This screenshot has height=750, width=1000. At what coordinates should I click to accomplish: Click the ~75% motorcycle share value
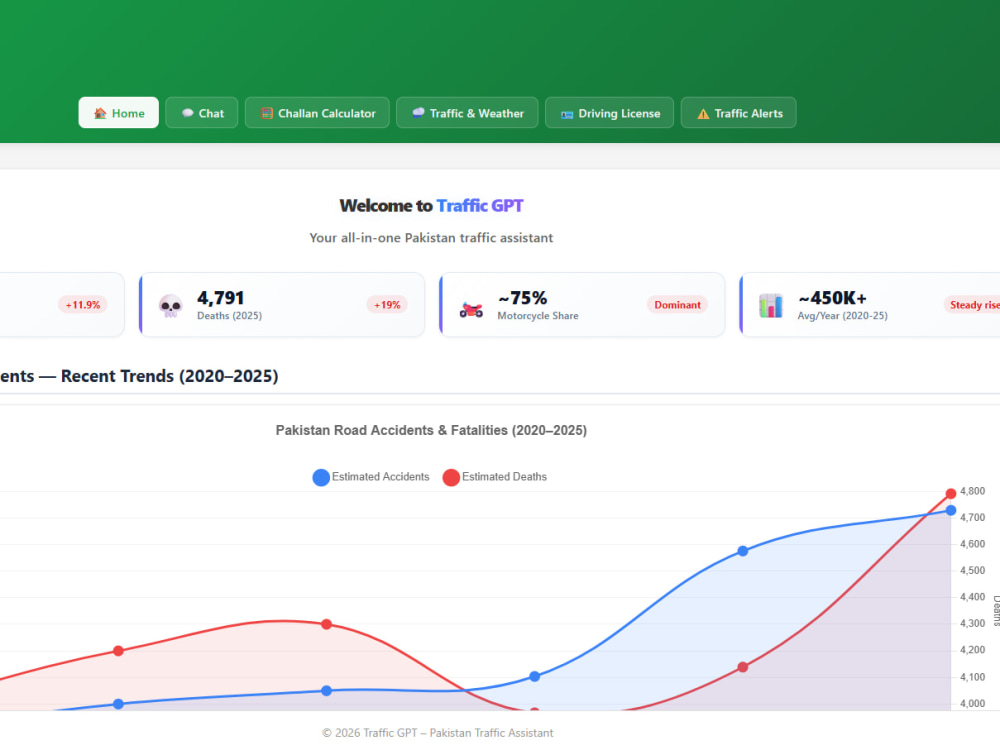click(x=522, y=298)
